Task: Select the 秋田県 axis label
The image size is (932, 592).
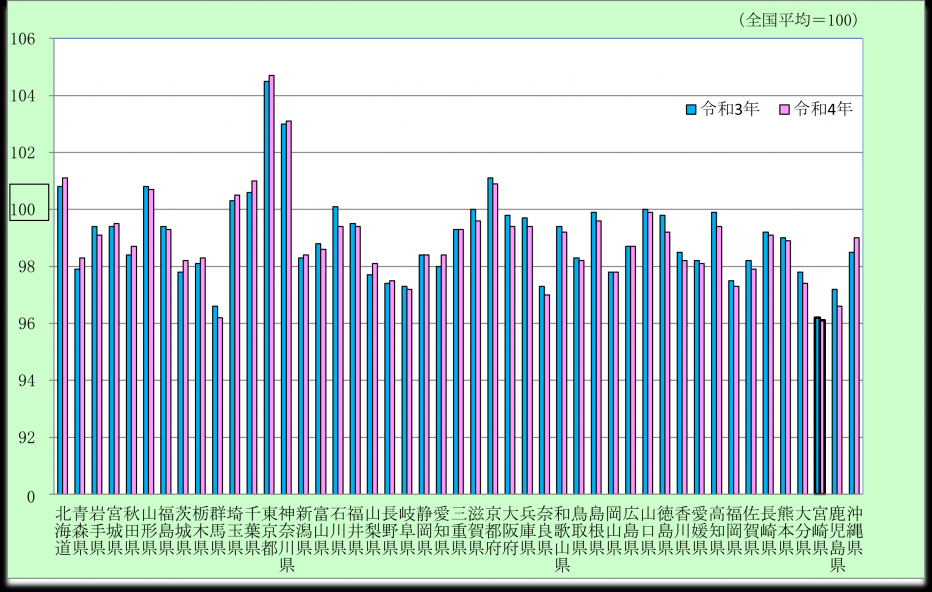Action: (x=132, y=531)
